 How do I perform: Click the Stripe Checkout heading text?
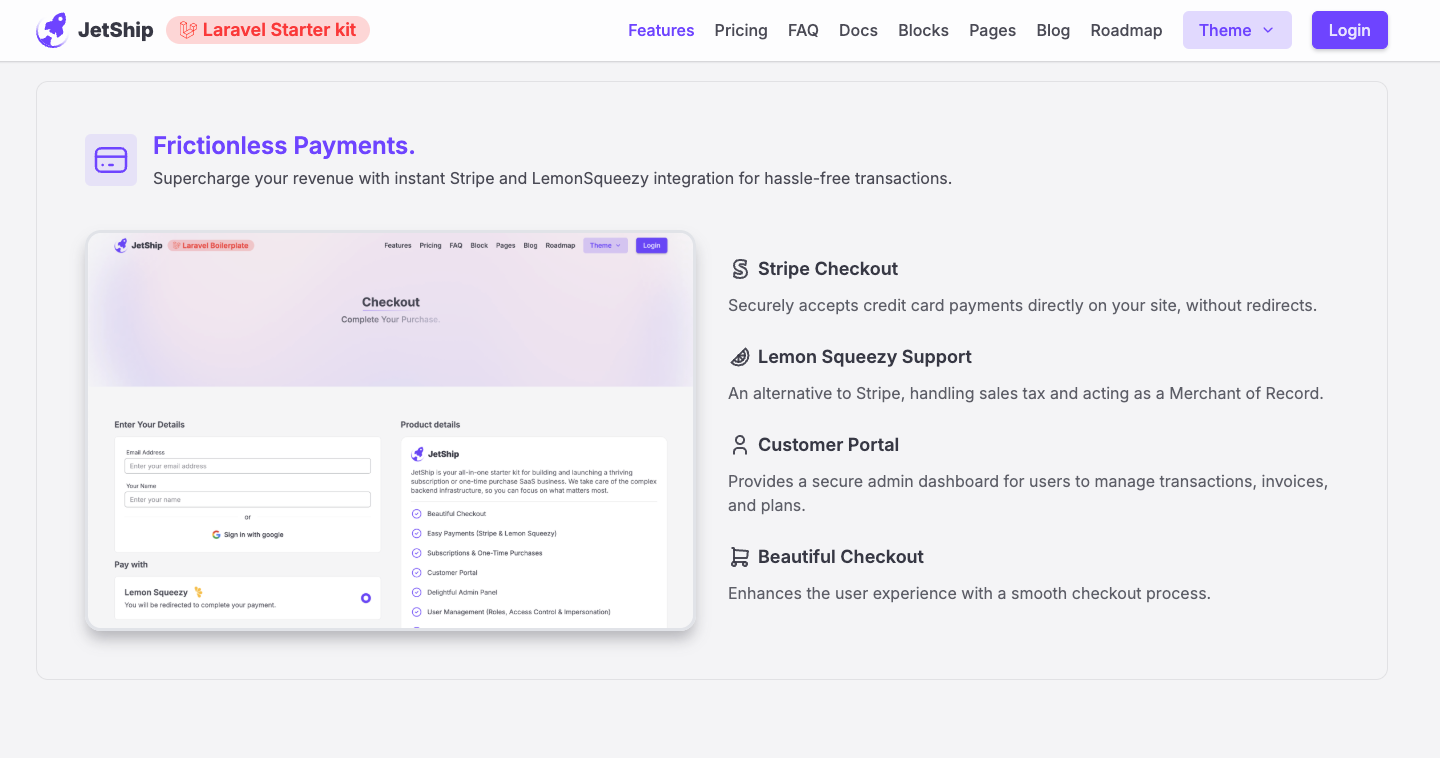click(x=828, y=269)
